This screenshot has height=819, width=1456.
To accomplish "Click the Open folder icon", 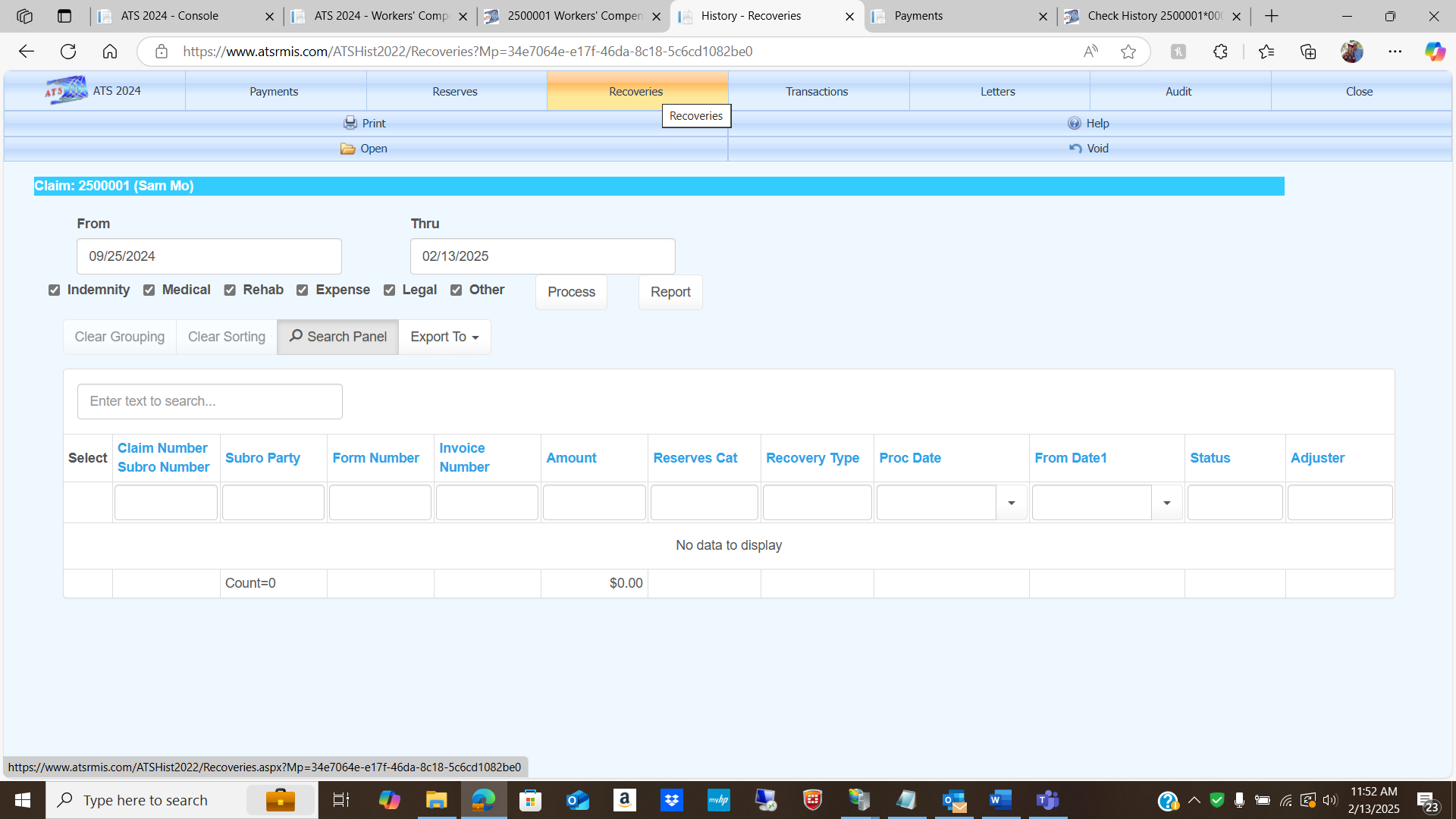I will click(347, 149).
